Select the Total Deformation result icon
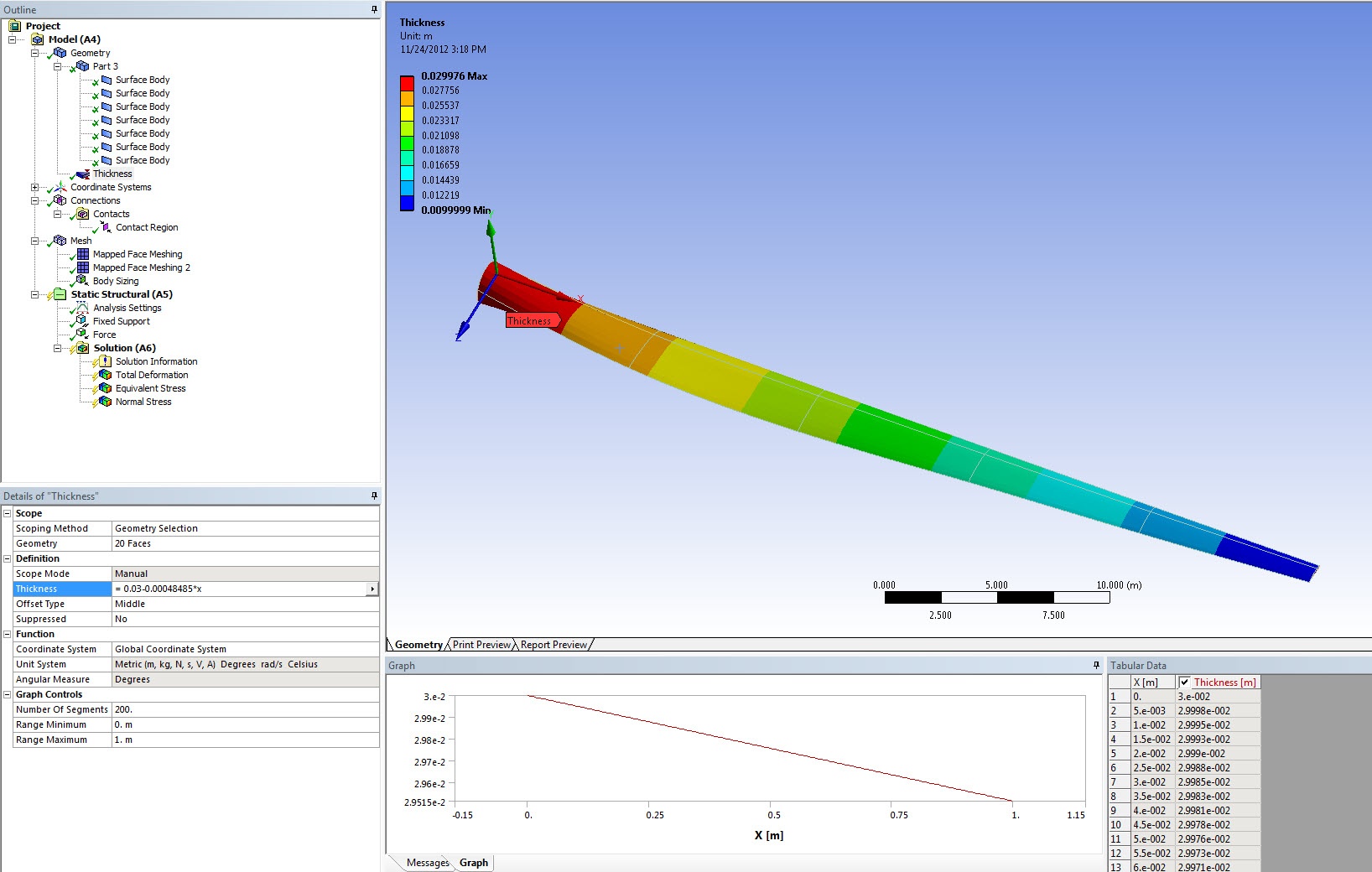 point(106,375)
